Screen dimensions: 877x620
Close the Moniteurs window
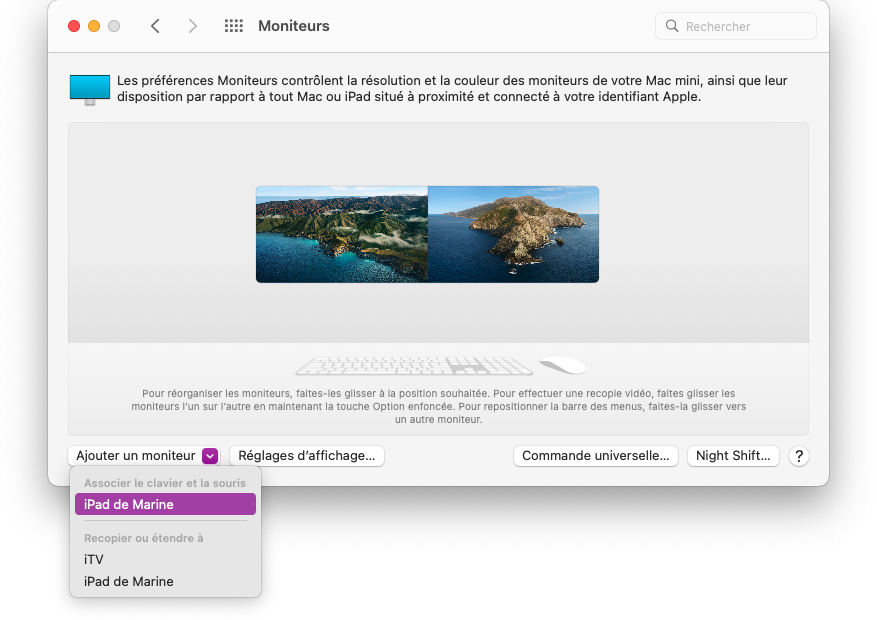coord(74,26)
